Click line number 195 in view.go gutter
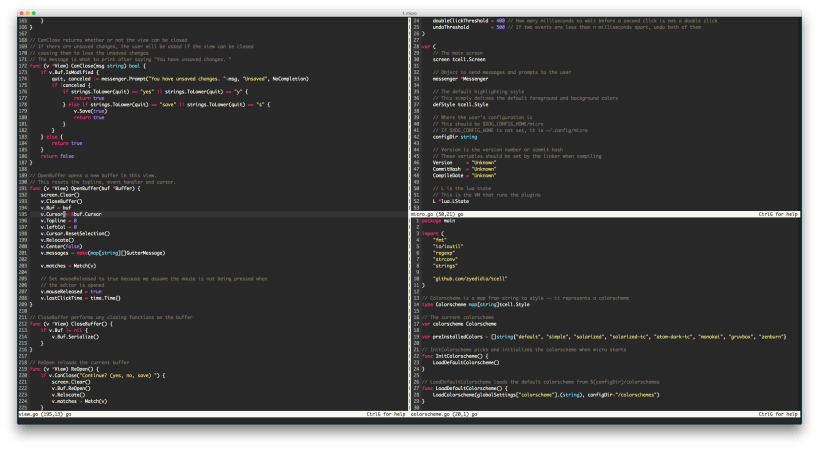Screen dimensions: 819x449 click(23, 214)
